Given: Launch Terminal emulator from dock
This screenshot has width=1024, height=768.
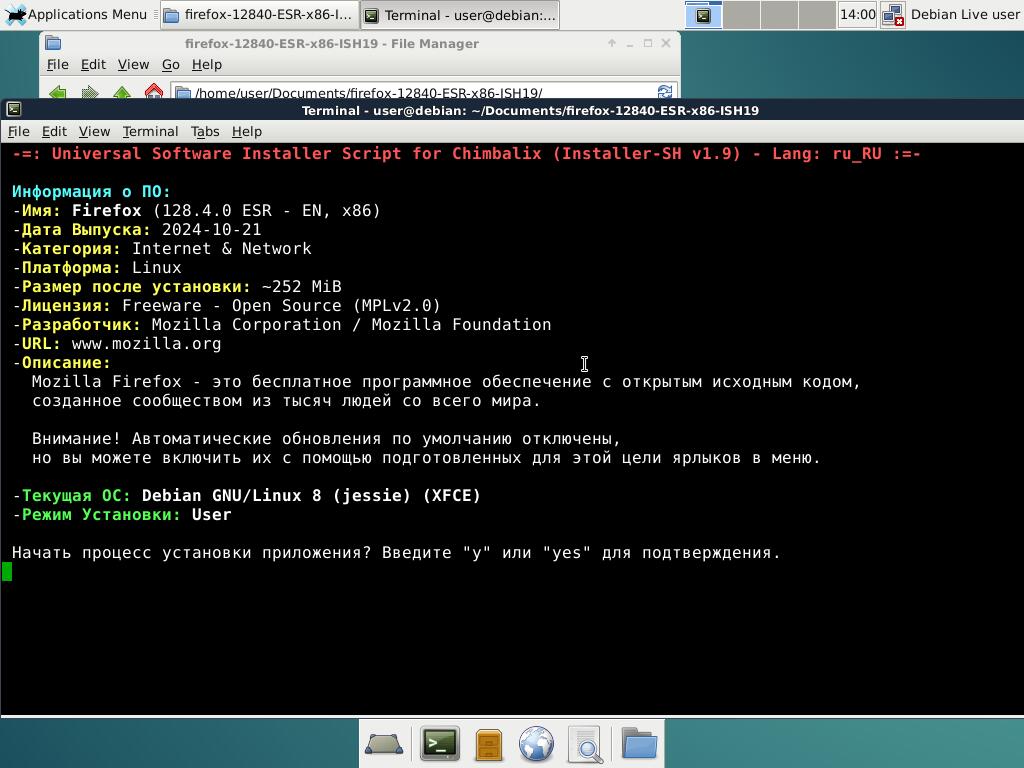Looking at the screenshot, I should (x=440, y=743).
